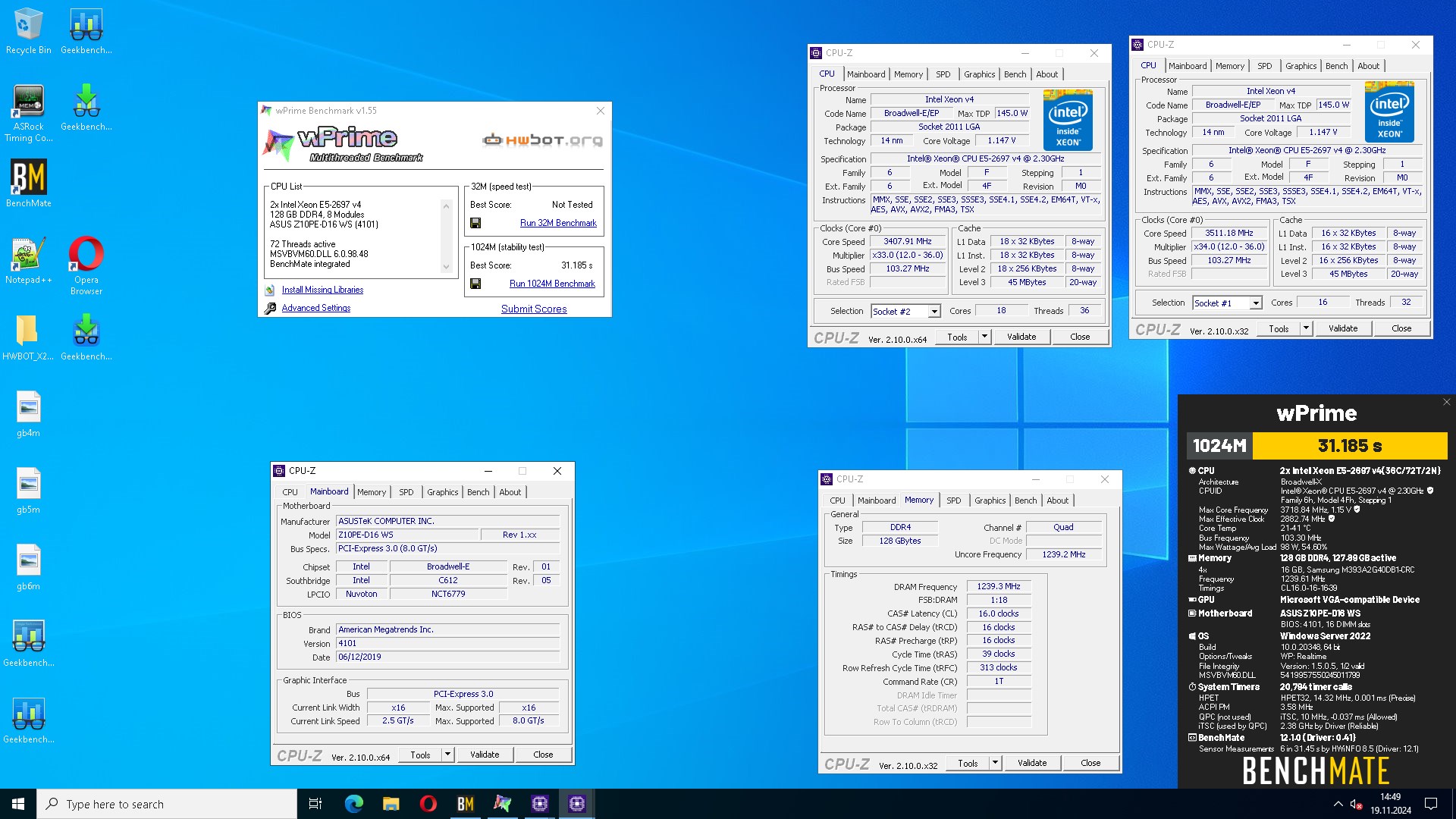Click save icon next to Run 1024M Benchmark
Screen dimensions: 1456x819
[475, 284]
